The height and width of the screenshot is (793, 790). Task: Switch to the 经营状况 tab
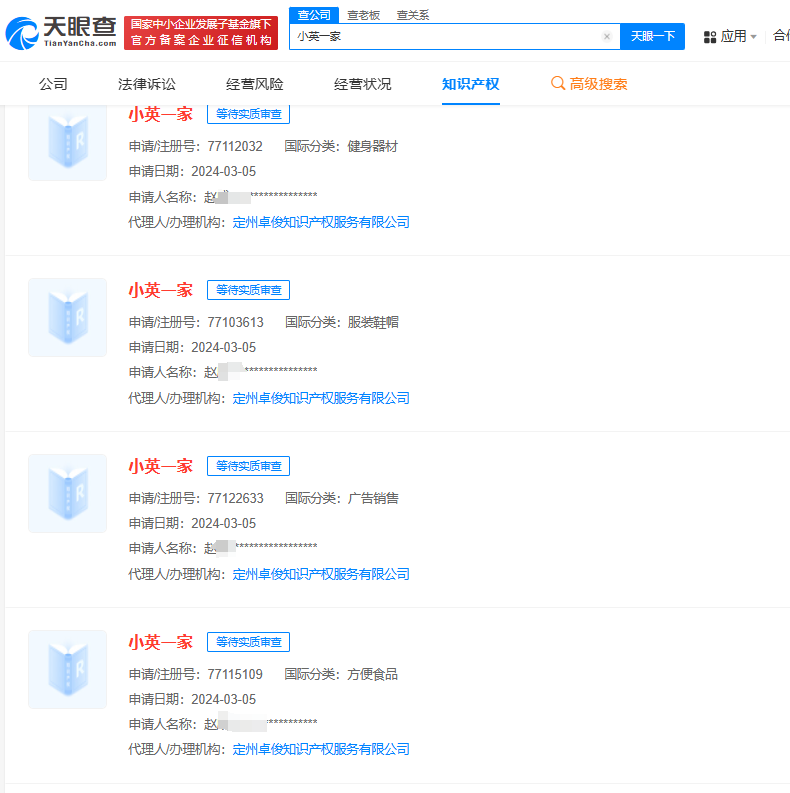(363, 84)
